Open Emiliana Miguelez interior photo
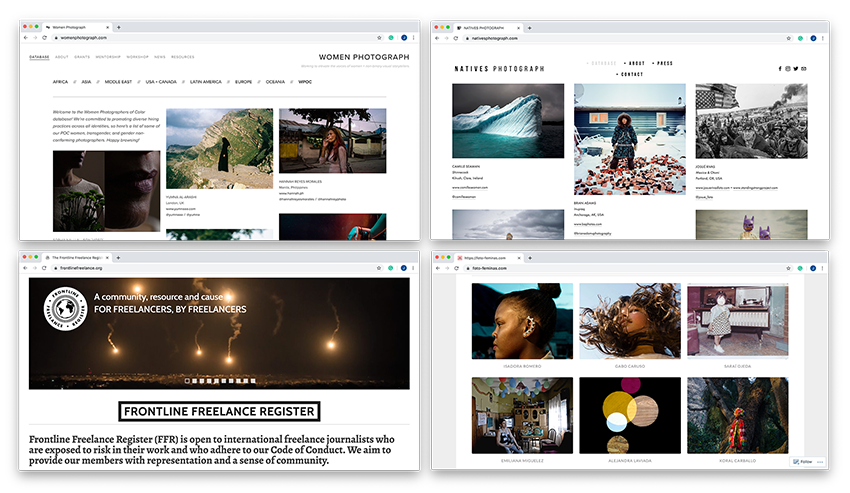Screen dimensions: 850x493 click(x=522, y=415)
